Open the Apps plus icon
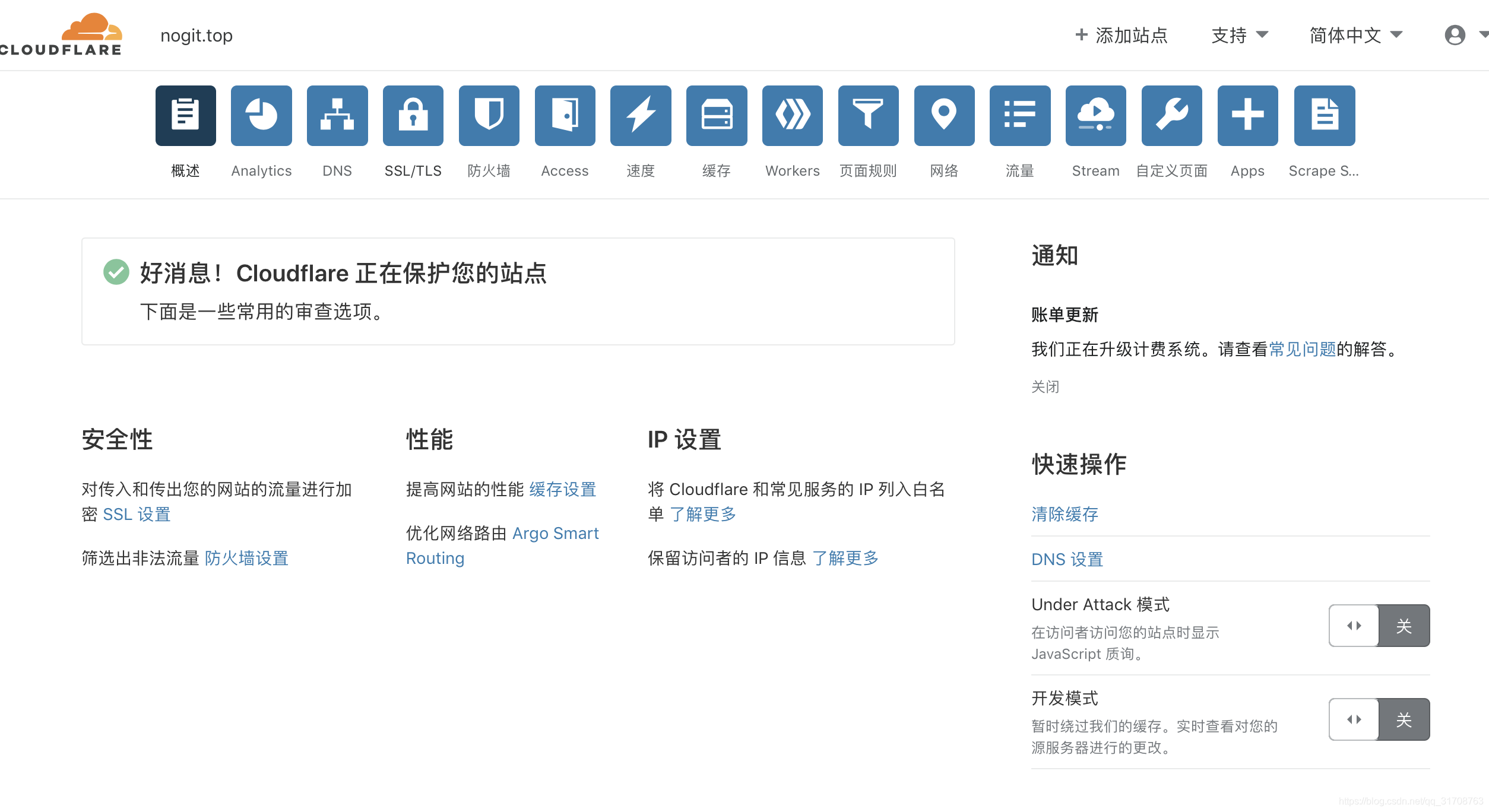This screenshot has width=1489, height=812. coord(1248,115)
